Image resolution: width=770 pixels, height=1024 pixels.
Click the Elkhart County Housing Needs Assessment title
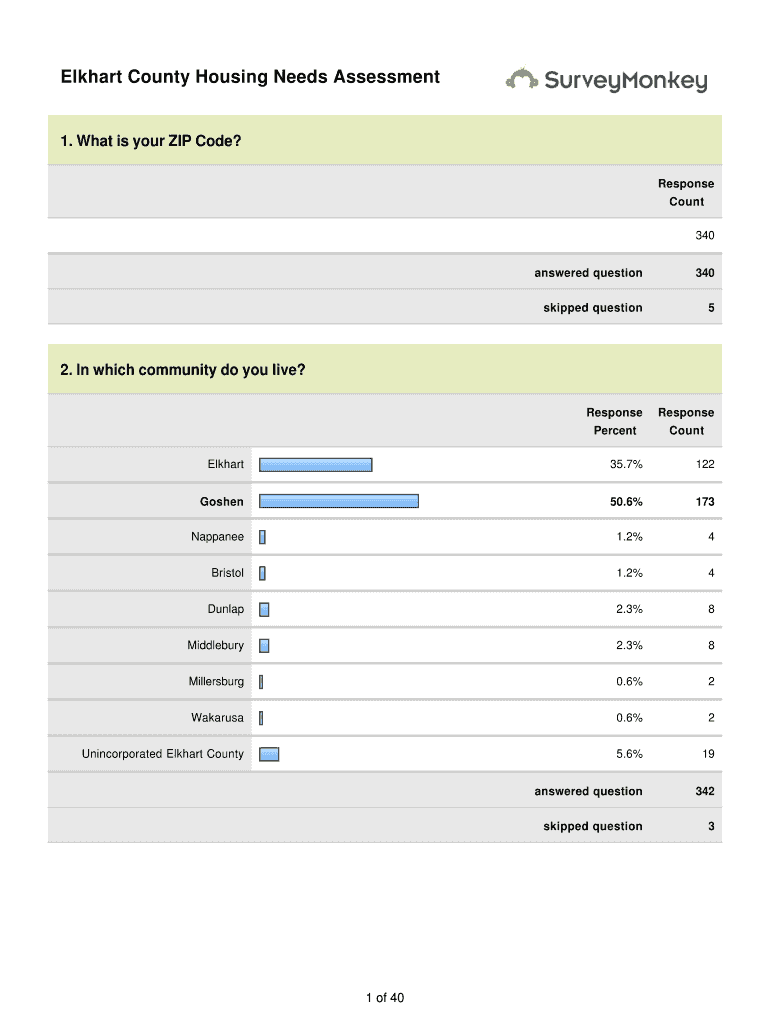250,76
